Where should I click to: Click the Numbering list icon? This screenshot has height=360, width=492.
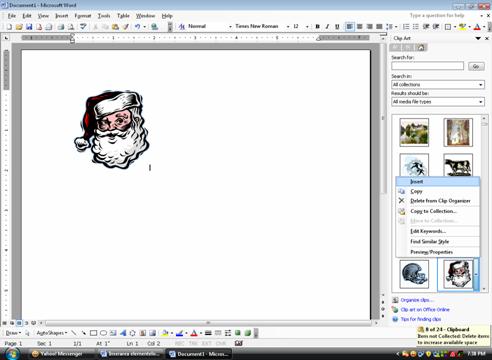tap(406, 26)
